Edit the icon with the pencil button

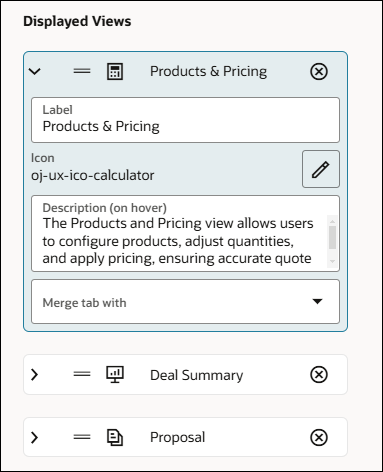pos(321,169)
